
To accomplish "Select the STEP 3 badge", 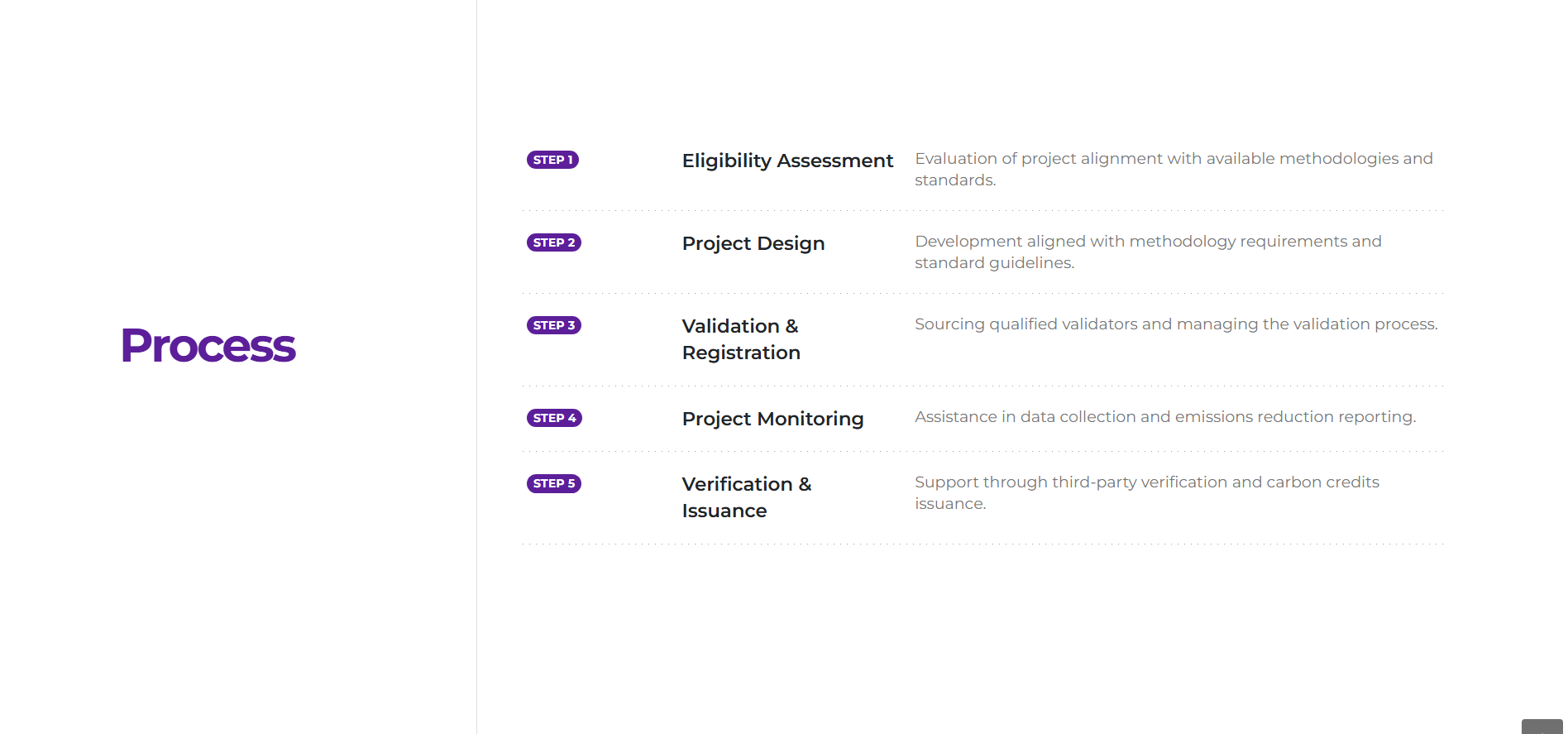I will 553,325.
